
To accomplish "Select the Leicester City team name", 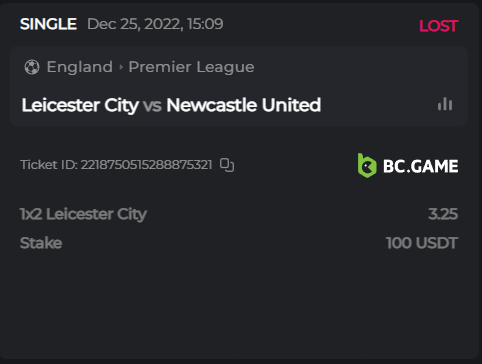I will pyautogui.click(x=80, y=105).
